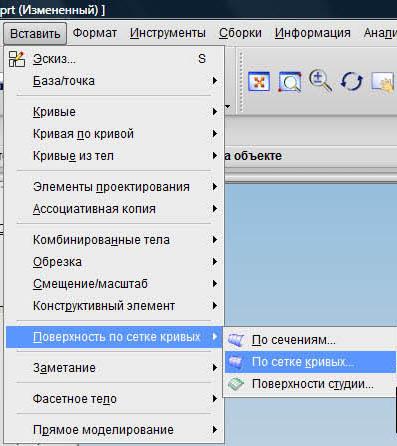397x446 pixels.
Task: Click the Rotate view icon
Action: click(x=351, y=81)
